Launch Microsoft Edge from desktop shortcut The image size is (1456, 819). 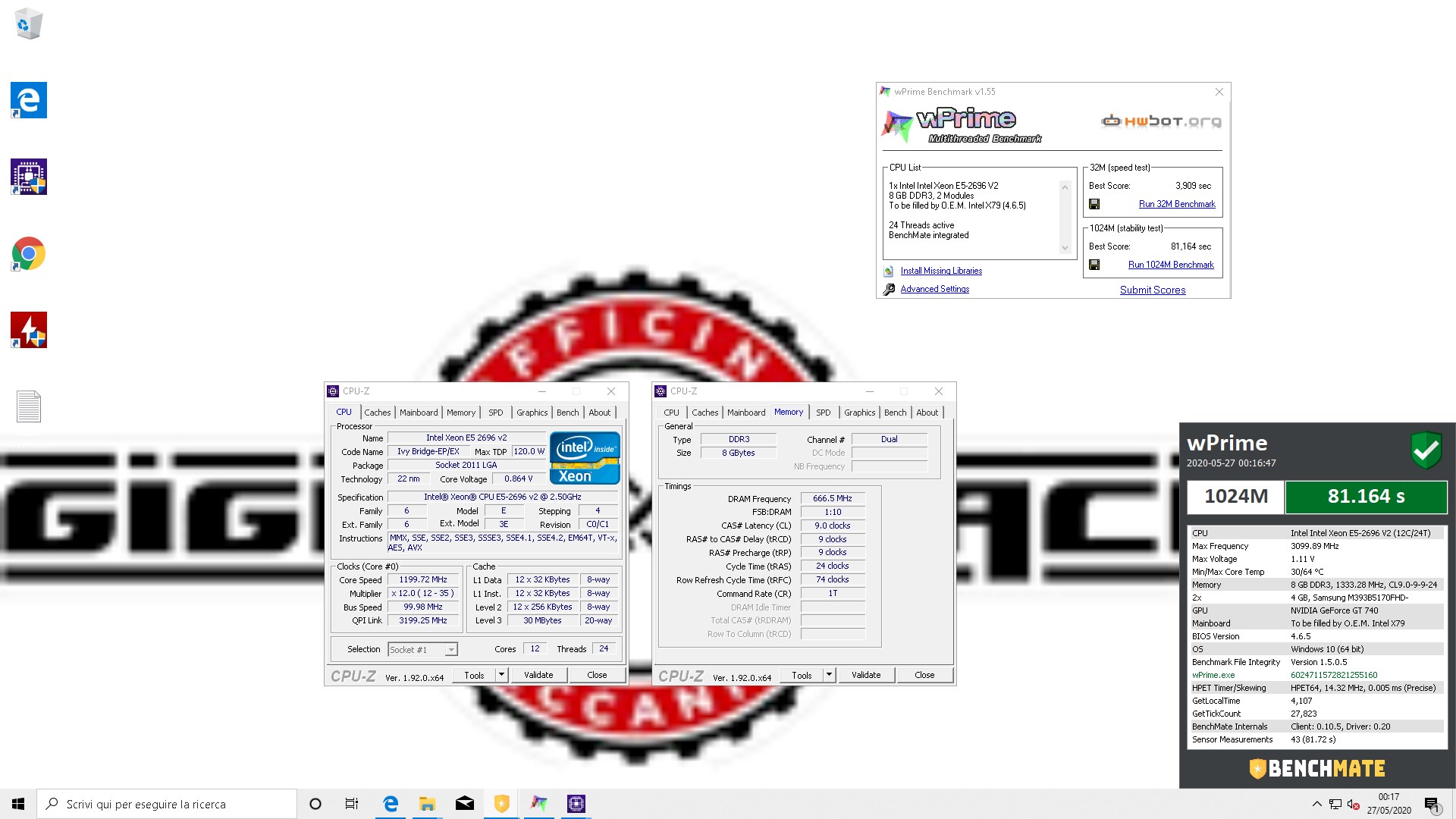29,100
